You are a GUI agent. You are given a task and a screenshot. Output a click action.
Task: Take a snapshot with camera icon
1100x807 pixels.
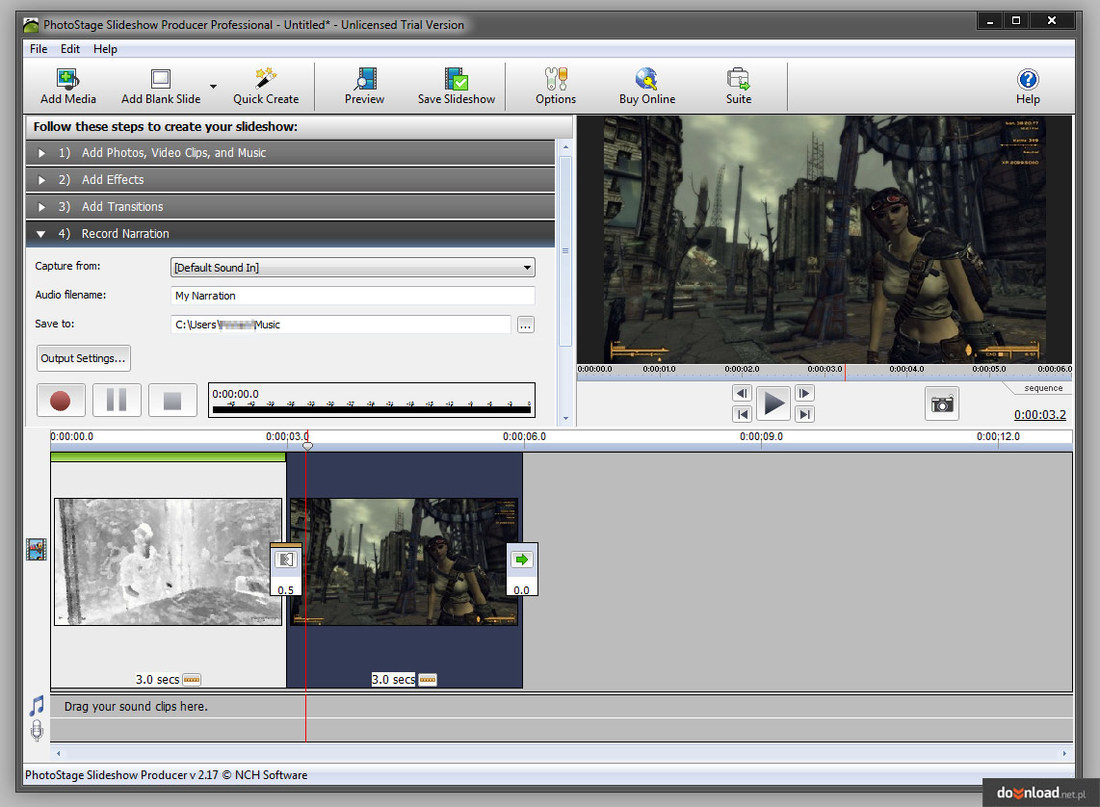coord(941,404)
